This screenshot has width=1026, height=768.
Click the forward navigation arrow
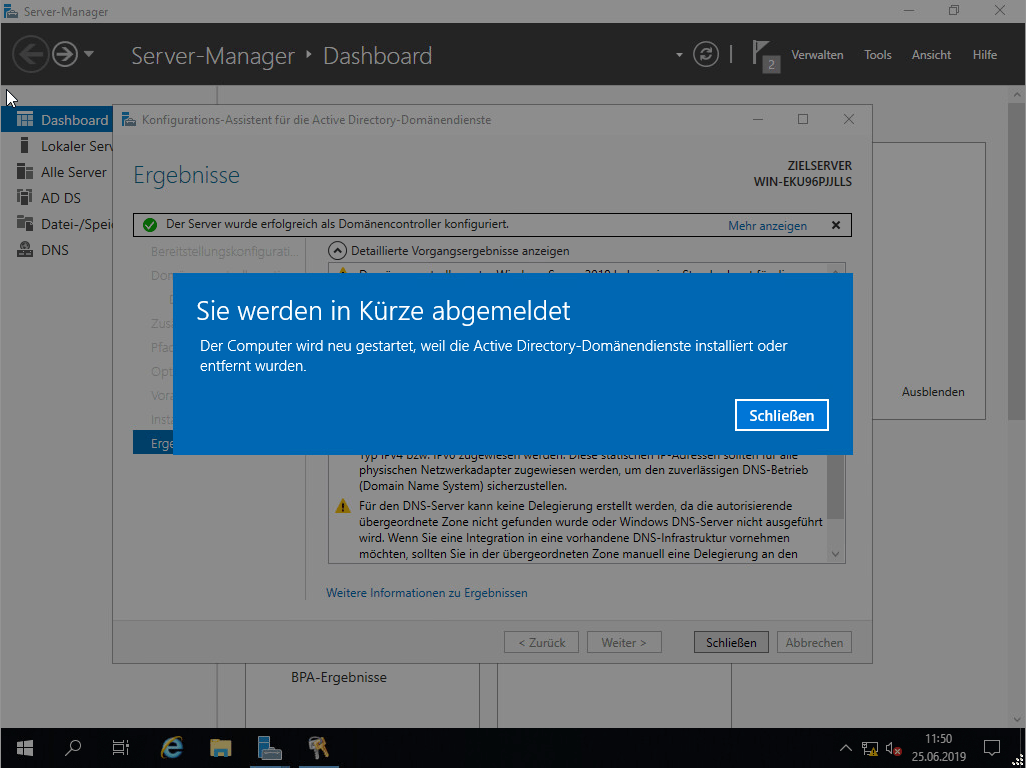pos(65,54)
